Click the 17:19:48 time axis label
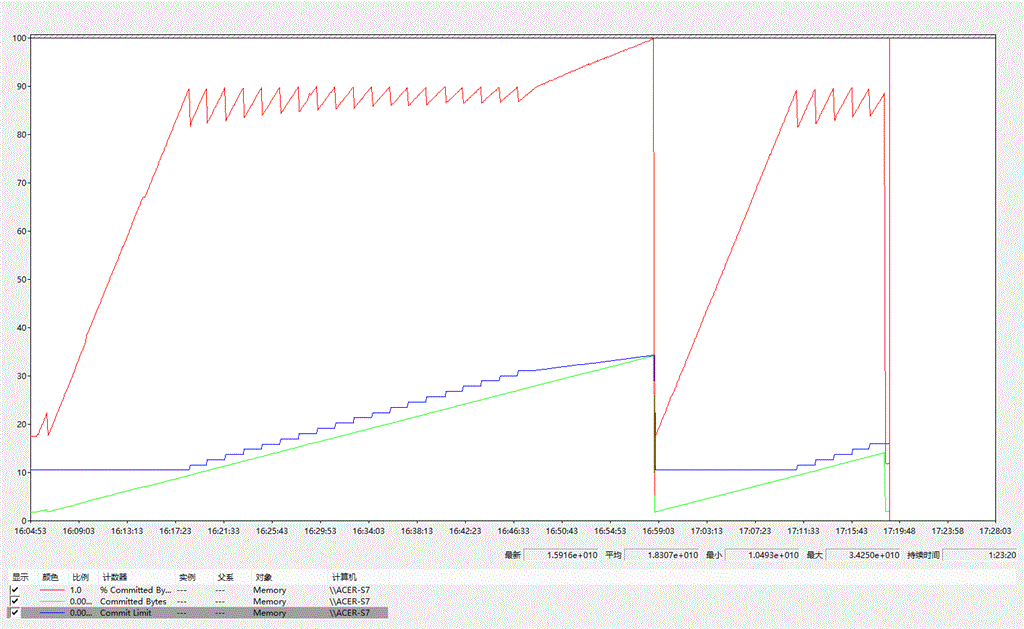Viewport: 1024px width, 629px height. pos(899,531)
